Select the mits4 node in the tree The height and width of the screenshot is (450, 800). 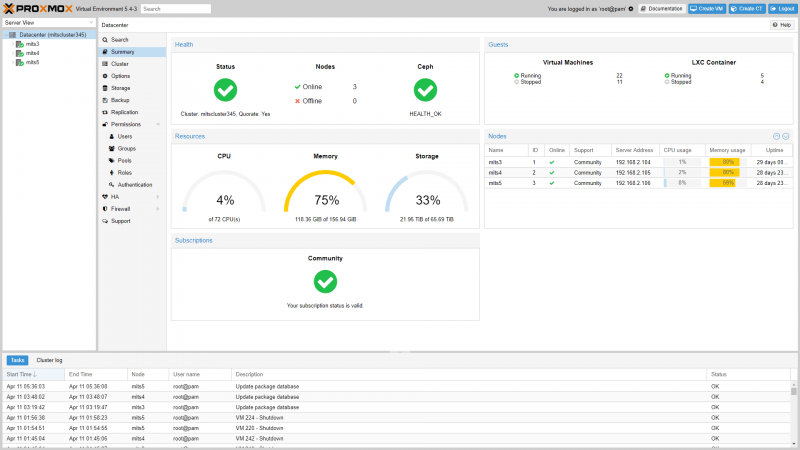pyautogui.click(x=32, y=53)
